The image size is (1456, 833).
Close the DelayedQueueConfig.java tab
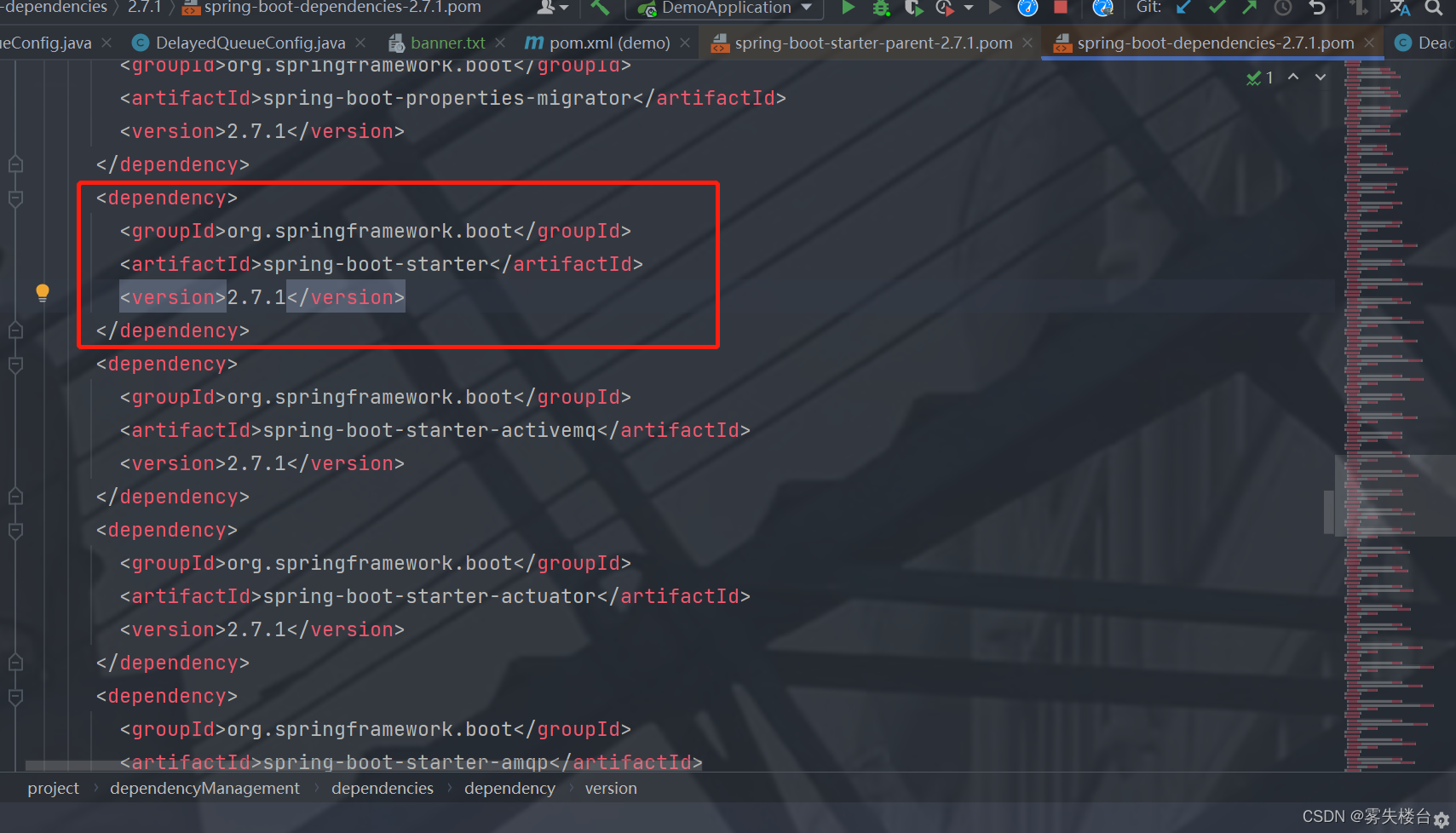click(360, 43)
